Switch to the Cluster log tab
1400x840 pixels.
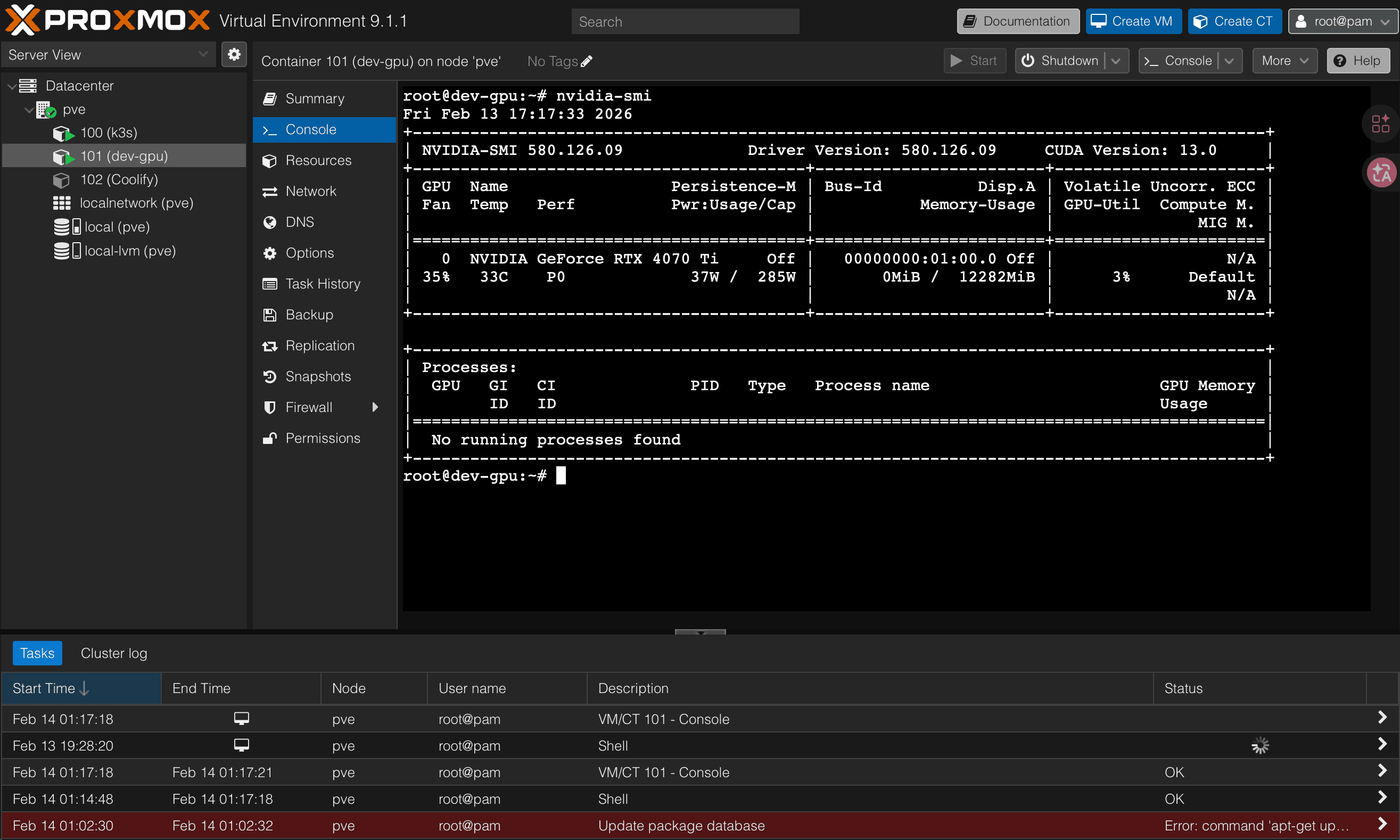(x=114, y=653)
